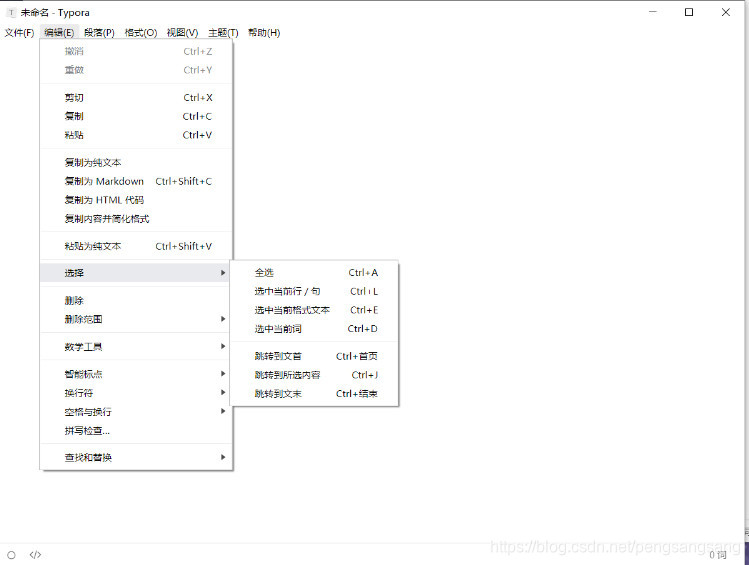Expand the 智能标点 submenu
The height and width of the screenshot is (565, 749).
click(137, 374)
